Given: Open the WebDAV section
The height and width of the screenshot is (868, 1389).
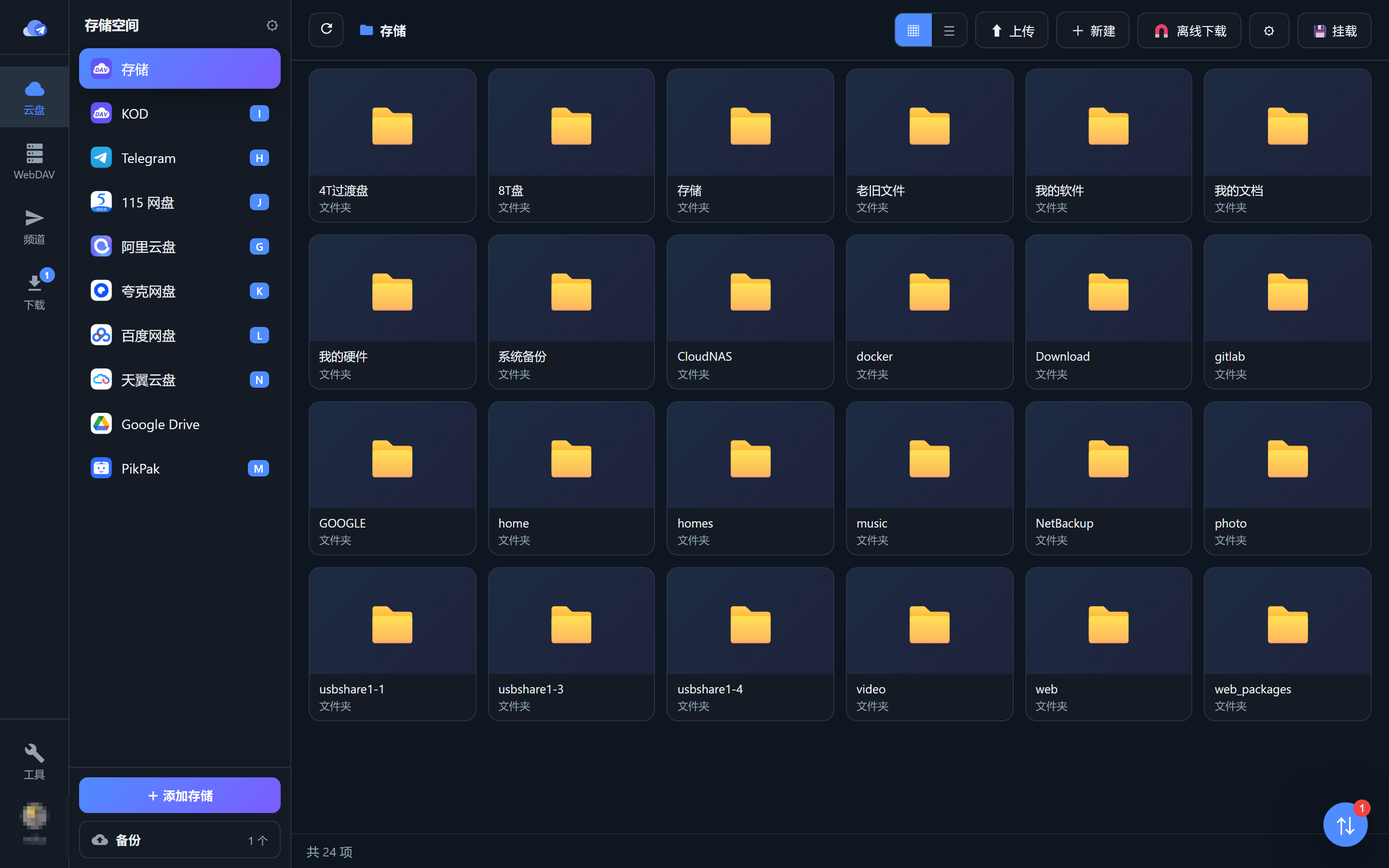Looking at the screenshot, I should pyautogui.click(x=34, y=162).
